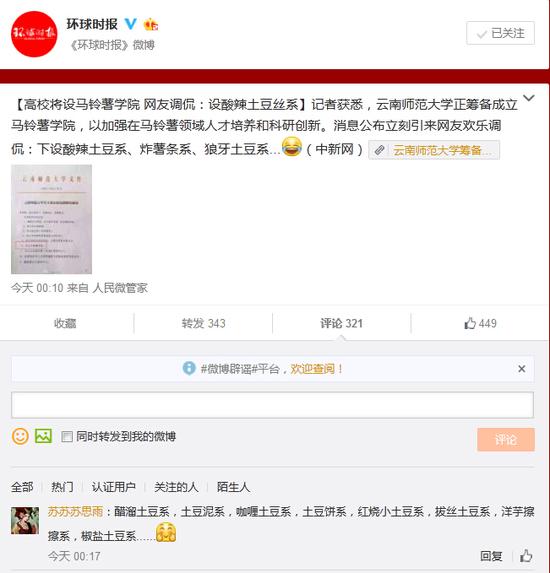Image resolution: width=550 pixels, height=573 pixels.
Task: Click the Global Times red avatar logo
Action: 34,34
